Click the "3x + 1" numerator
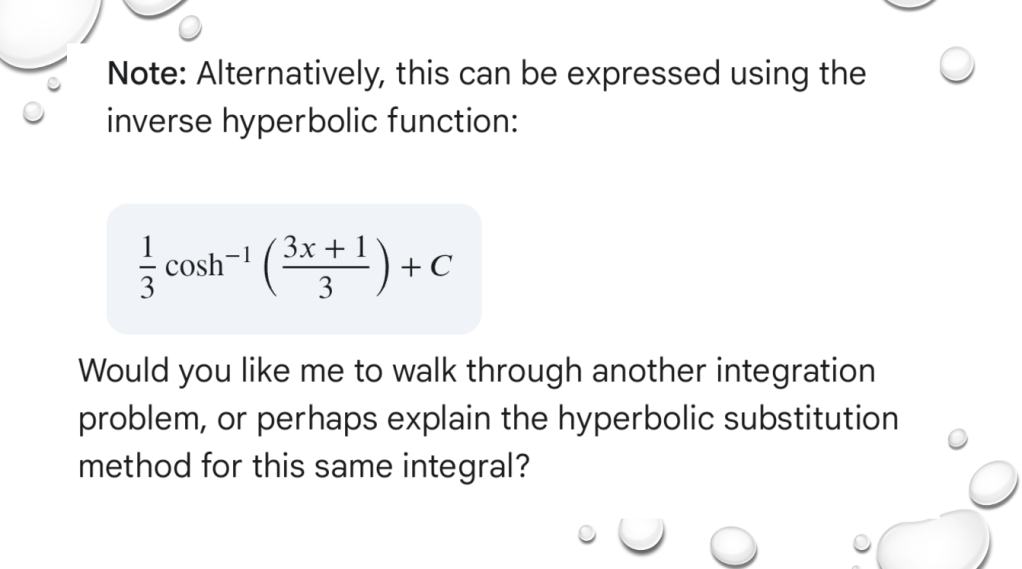Image resolution: width=1022 pixels, height=569 pixels. 325,246
